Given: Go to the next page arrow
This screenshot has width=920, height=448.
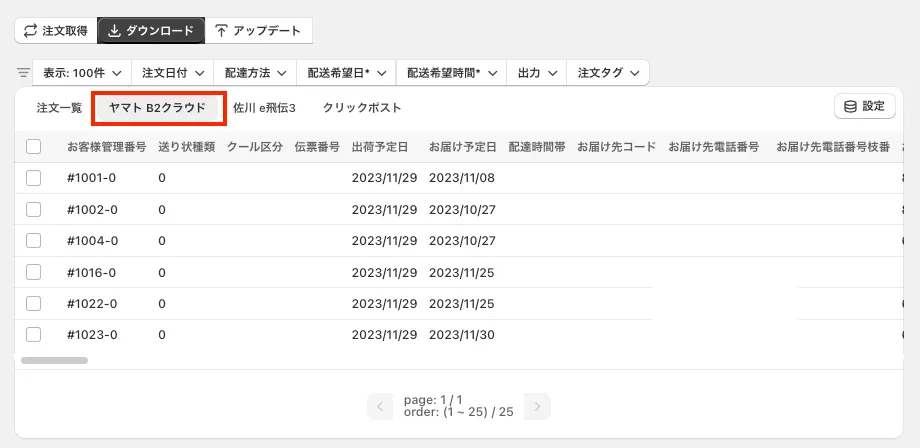Looking at the screenshot, I should point(538,406).
